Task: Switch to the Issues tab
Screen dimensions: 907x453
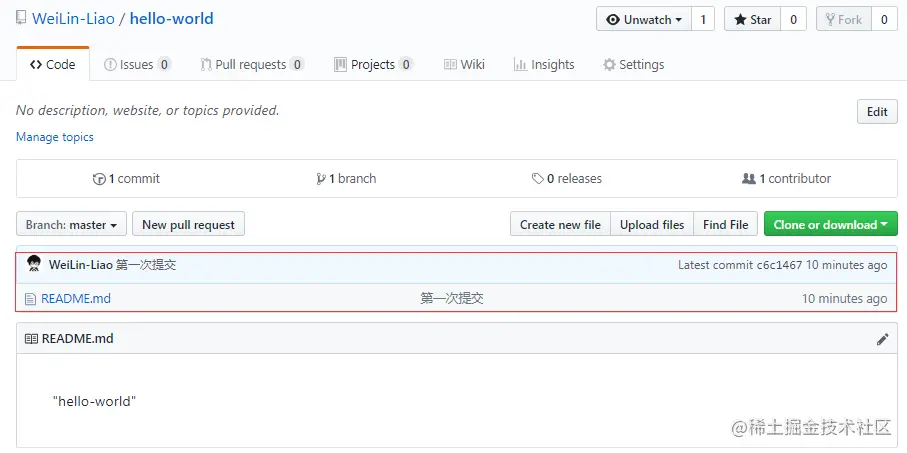Action: coord(137,64)
